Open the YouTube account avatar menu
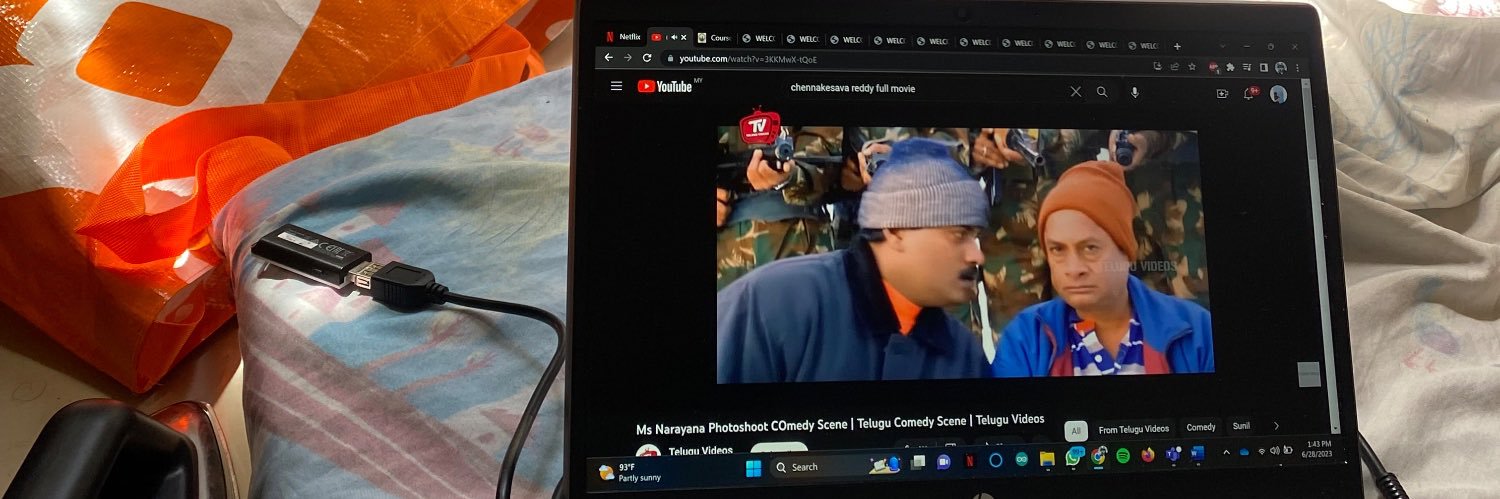Viewport: 1500px width, 499px height. (x=1278, y=94)
